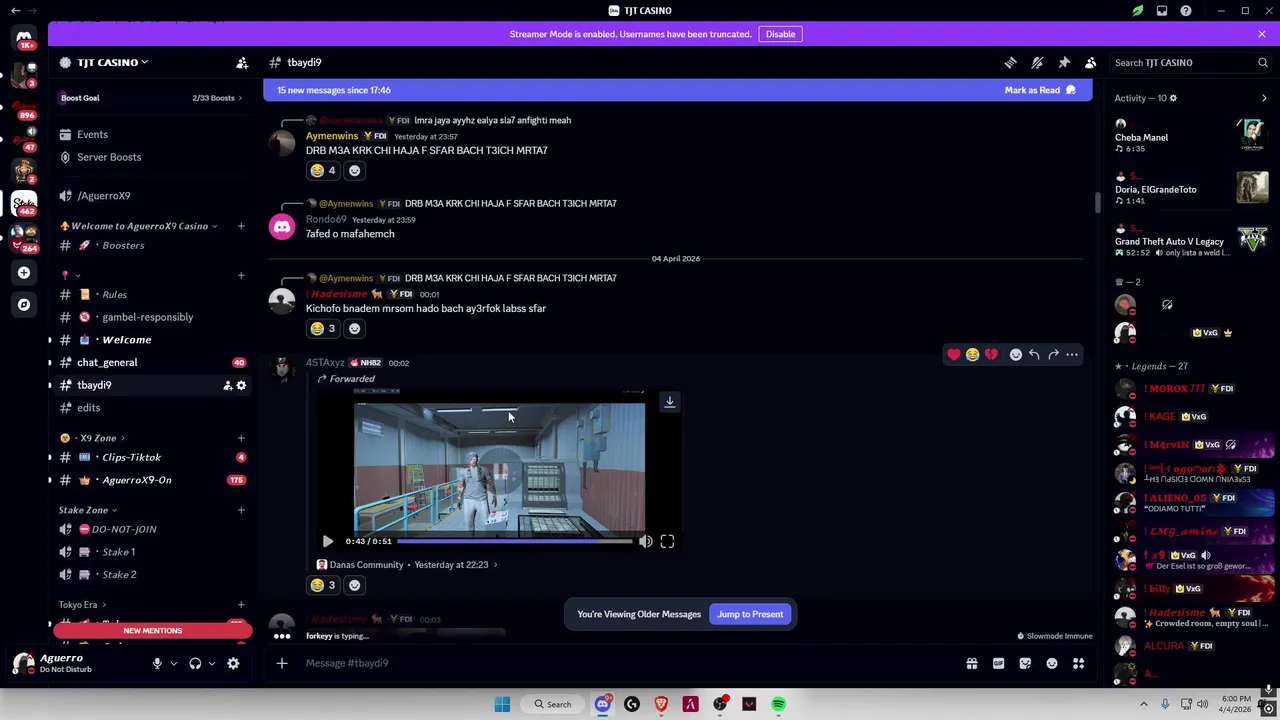Click the chat scrollbar thumb
The image size is (1280, 720).
(1097, 202)
